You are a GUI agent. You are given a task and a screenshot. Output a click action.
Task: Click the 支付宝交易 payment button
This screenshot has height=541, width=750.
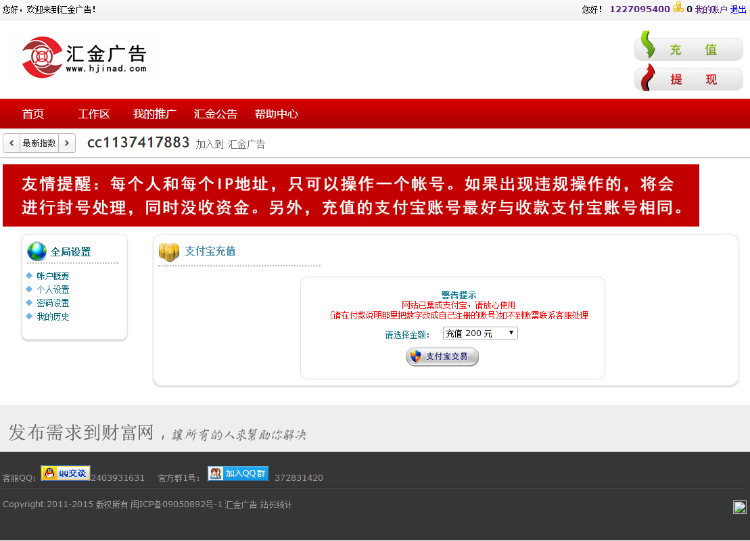(442, 356)
